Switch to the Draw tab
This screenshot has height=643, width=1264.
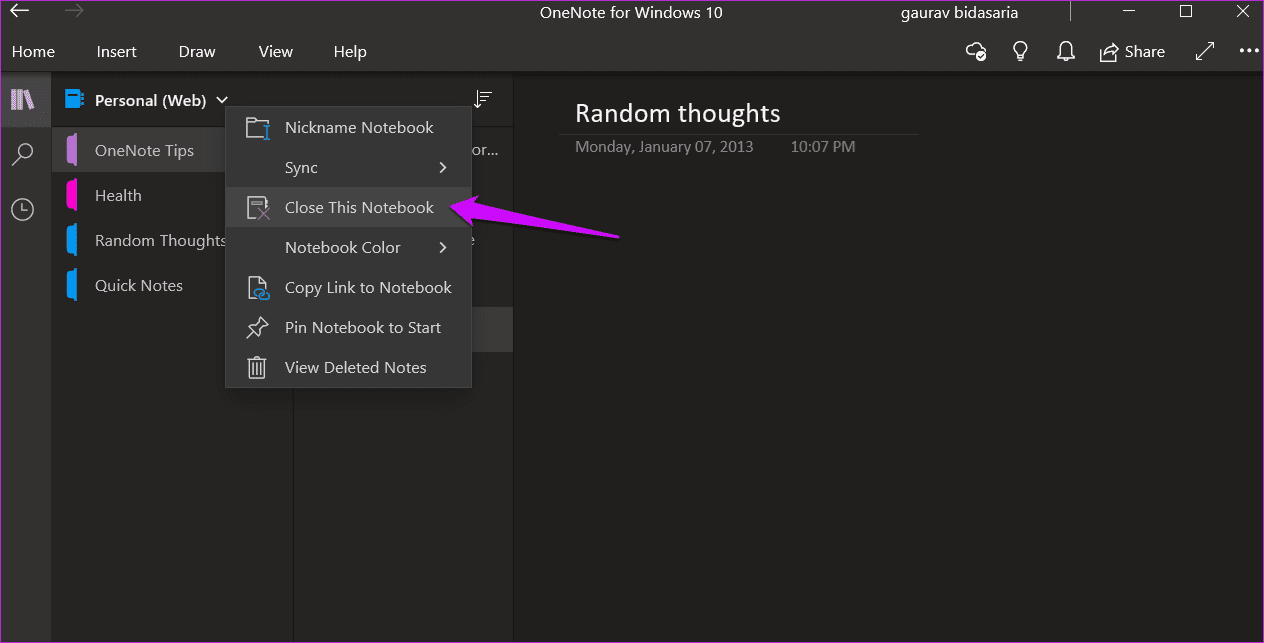(x=198, y=51)
